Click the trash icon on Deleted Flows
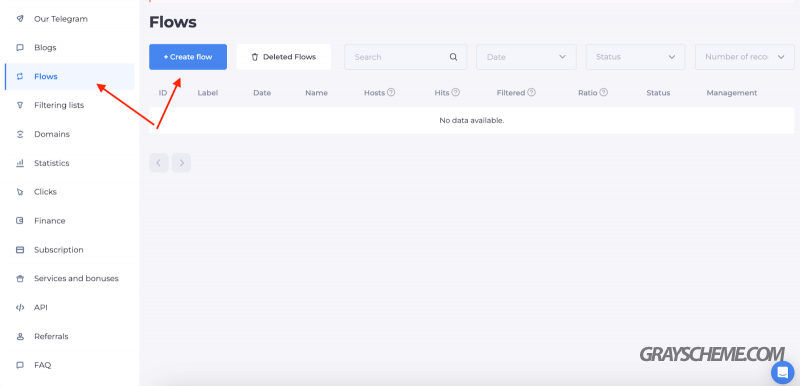Screen dimensions: 800x386 [x=255, y=57]
